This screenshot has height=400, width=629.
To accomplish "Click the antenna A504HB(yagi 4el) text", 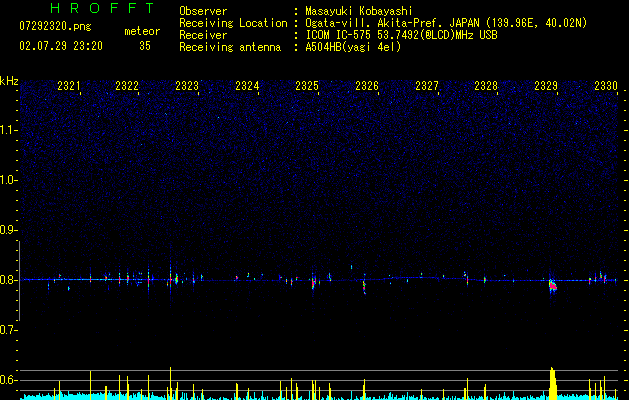I will [353, 47].
